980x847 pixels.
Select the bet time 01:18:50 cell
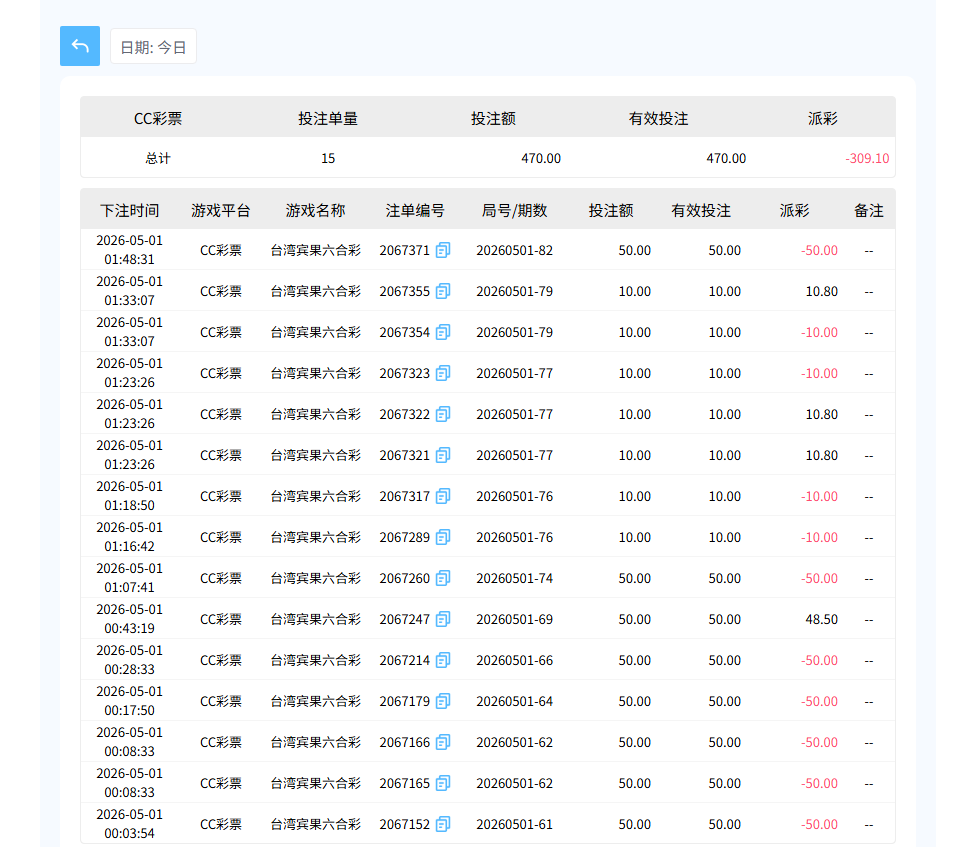[129, 496]
